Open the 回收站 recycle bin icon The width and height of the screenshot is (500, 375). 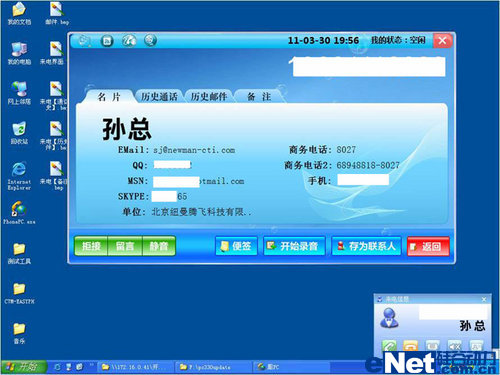pos(19,133)
